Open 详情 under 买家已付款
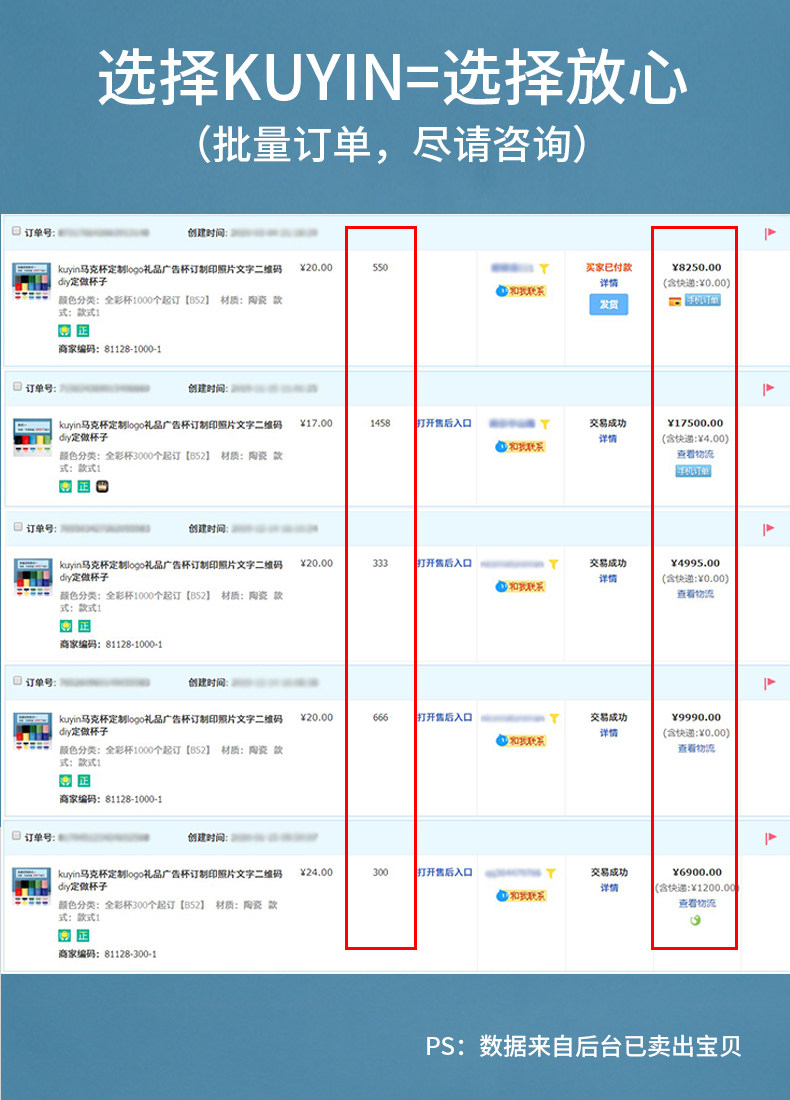 point(608,283)
